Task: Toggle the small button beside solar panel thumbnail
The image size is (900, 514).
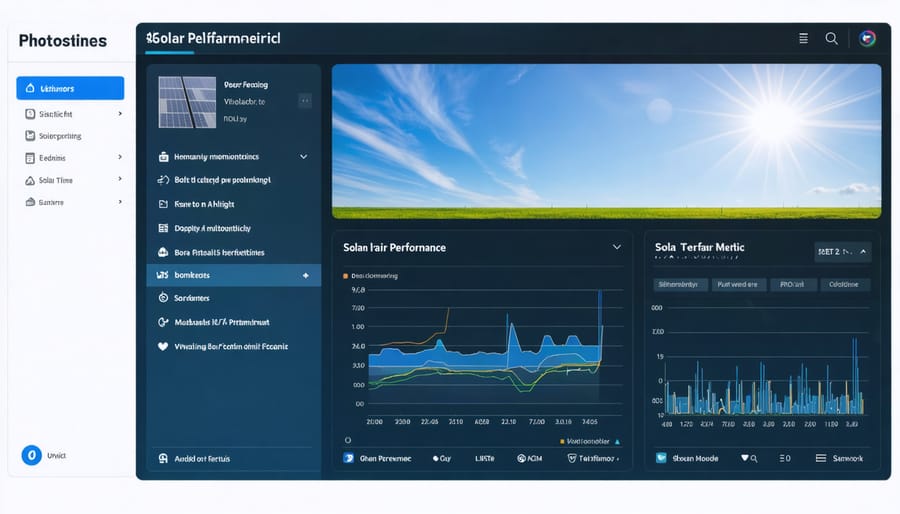Action: (x=304, y=101)
